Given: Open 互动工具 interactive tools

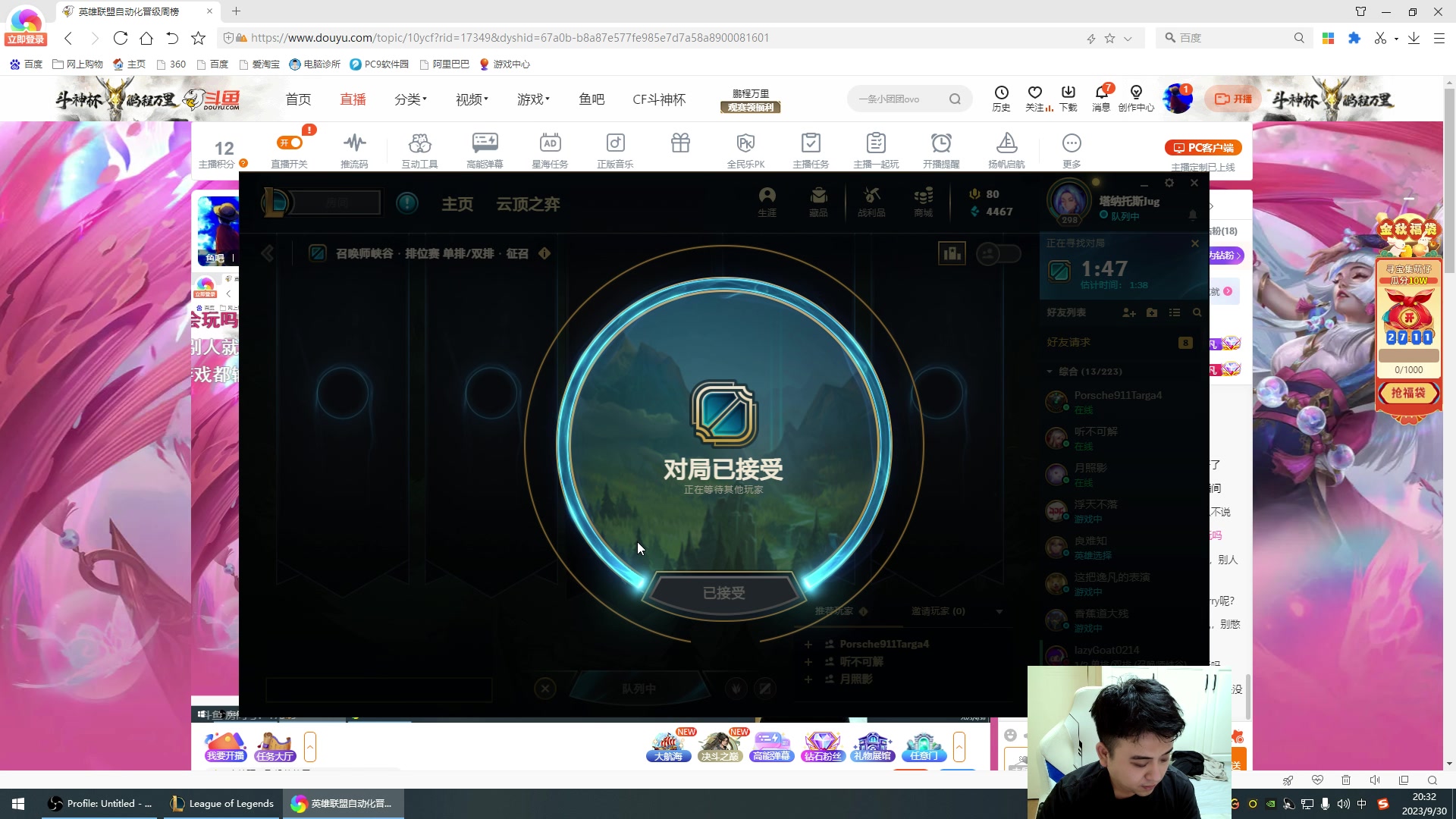Looking at the screenshot, I should pyautogui.click(x=419, y=150).
